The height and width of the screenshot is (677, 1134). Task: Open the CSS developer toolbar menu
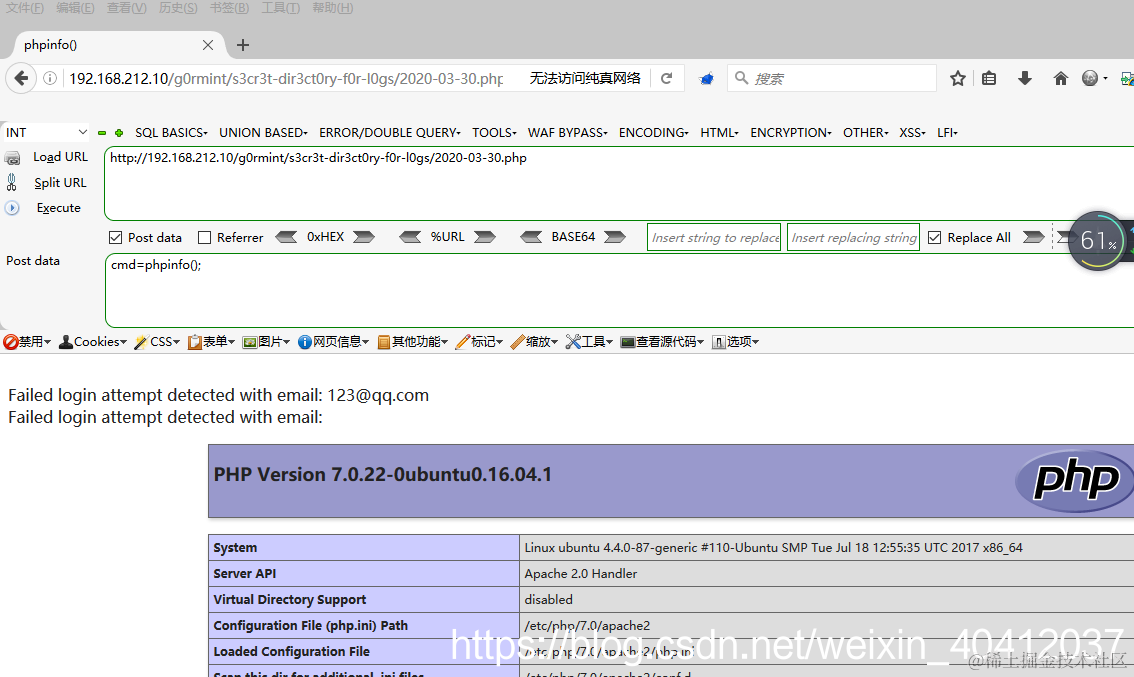click(157, 341)
